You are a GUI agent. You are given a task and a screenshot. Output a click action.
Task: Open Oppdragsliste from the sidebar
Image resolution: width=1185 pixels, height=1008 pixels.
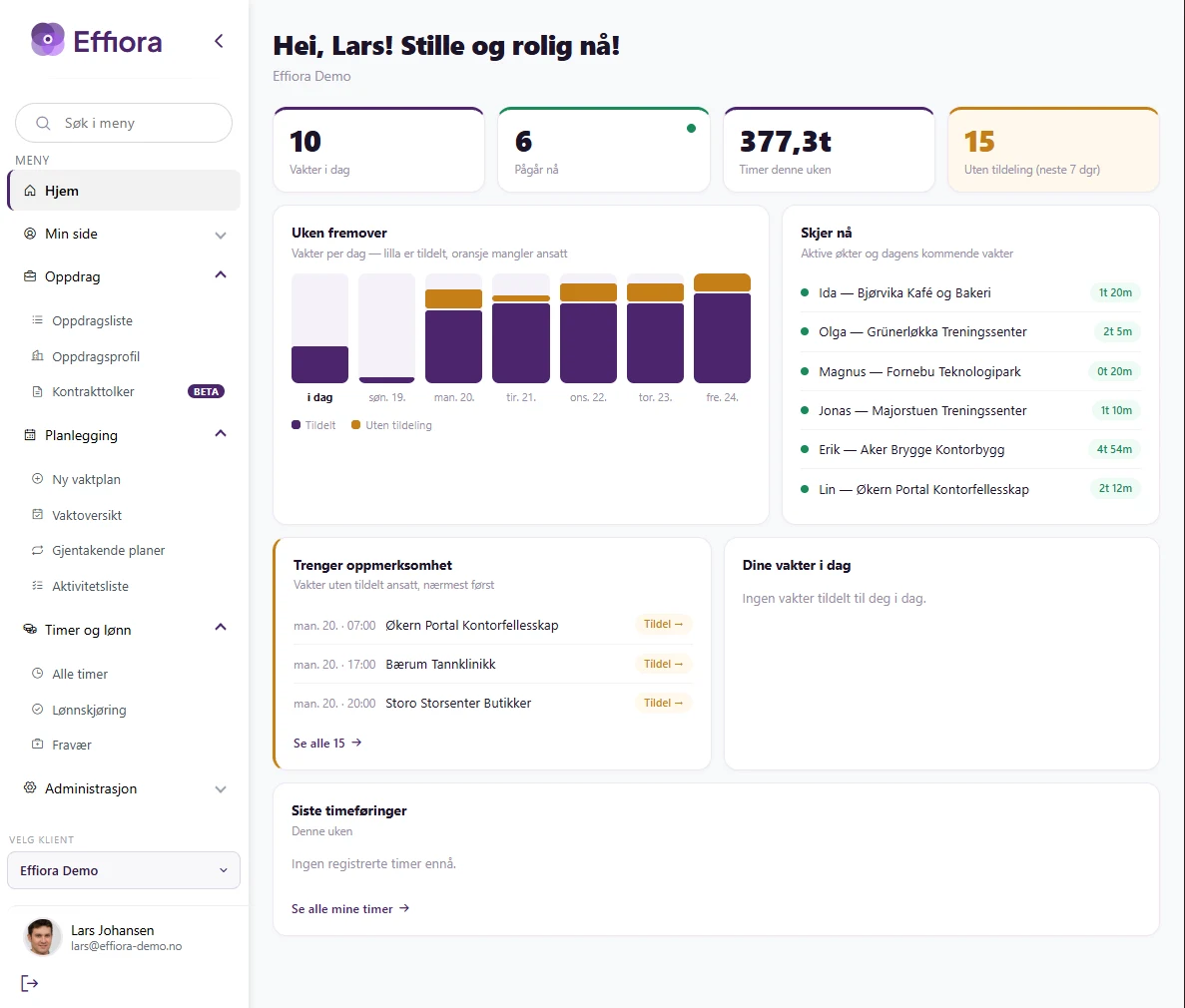coord(92,320)
